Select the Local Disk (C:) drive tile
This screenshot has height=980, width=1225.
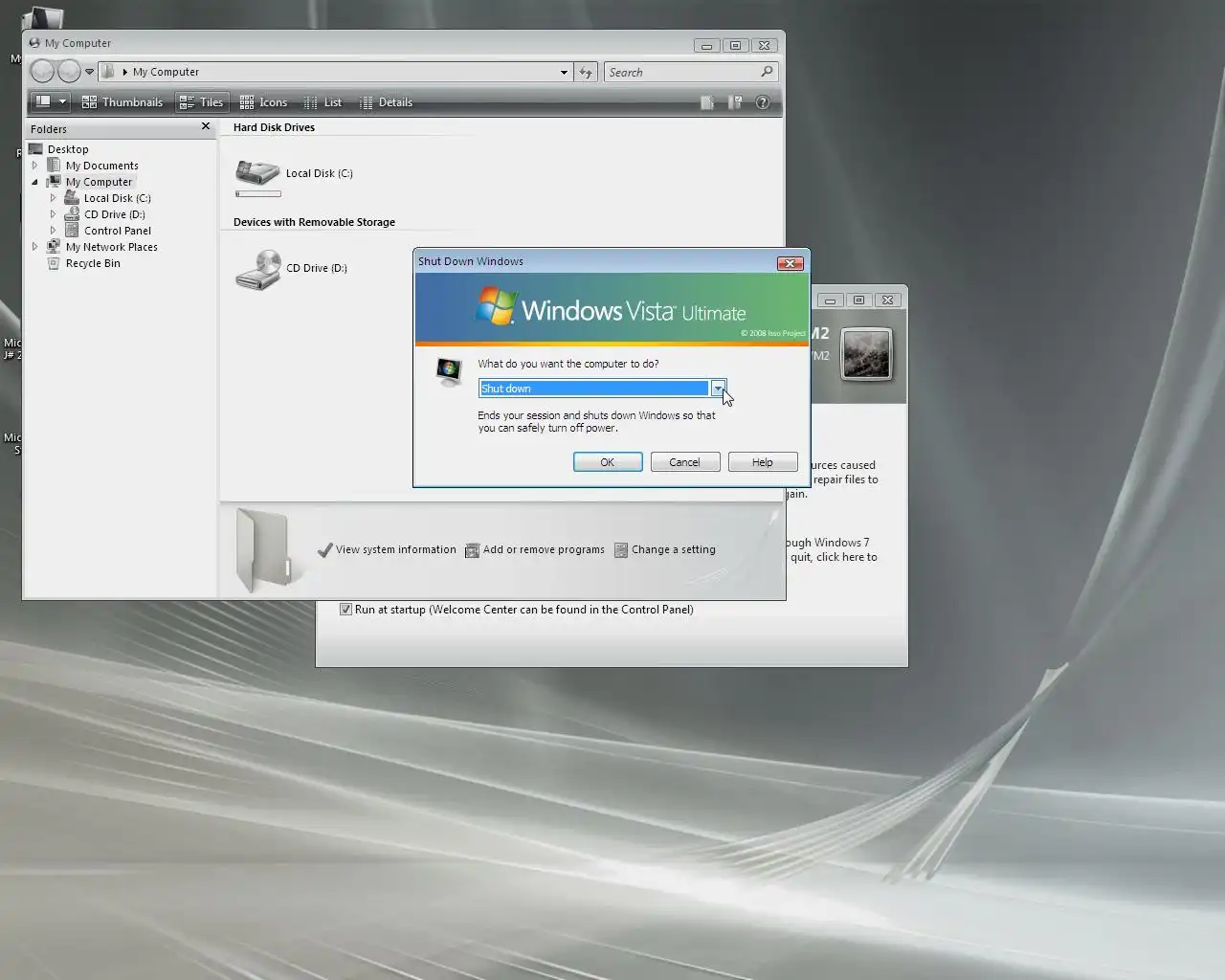[295, 175]
